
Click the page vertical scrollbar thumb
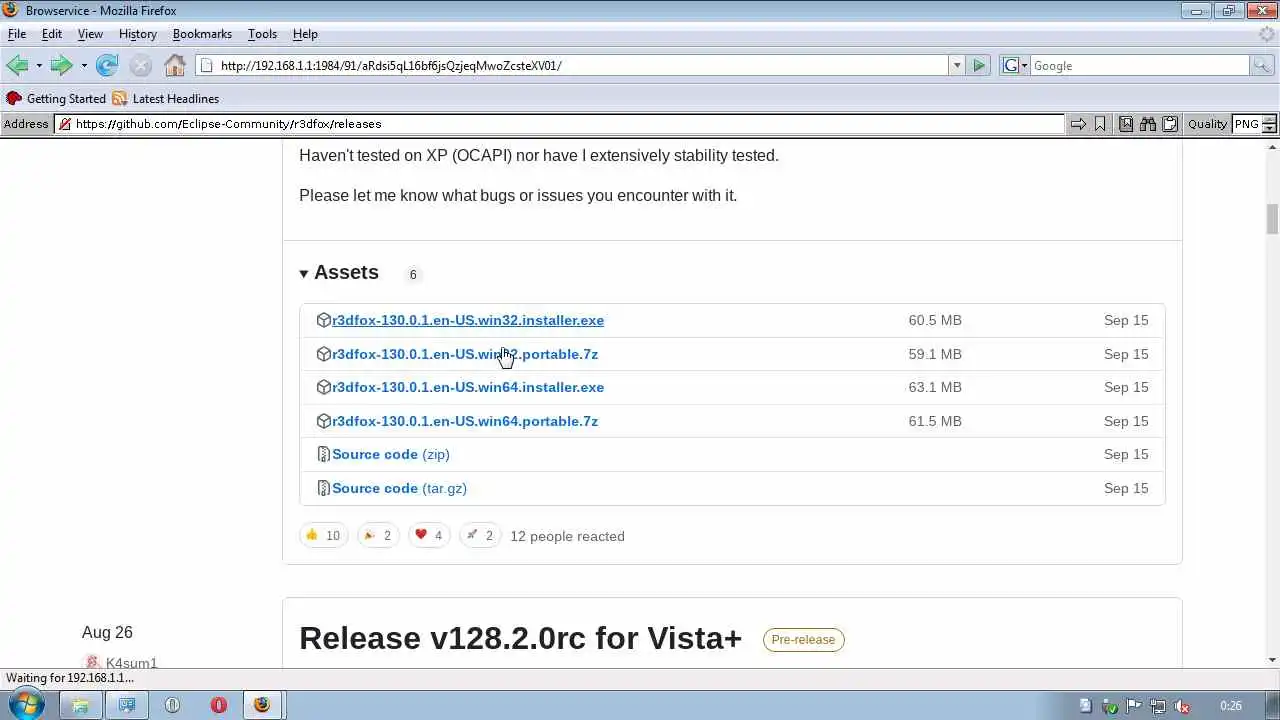1272,218
